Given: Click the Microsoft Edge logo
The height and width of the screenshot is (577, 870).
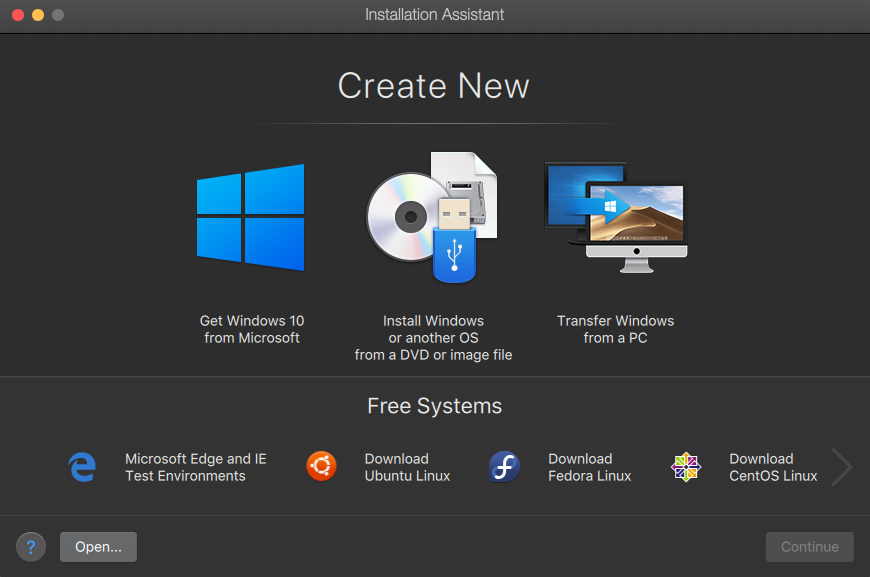Looking at the screenshot, I should coord(82,467).
